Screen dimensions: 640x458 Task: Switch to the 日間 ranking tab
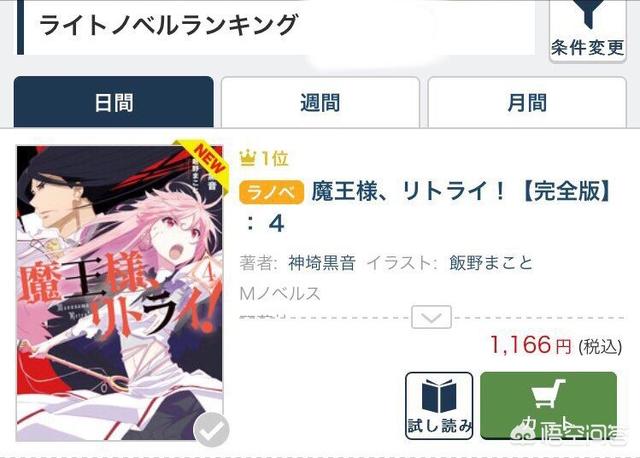coord(114,102)
